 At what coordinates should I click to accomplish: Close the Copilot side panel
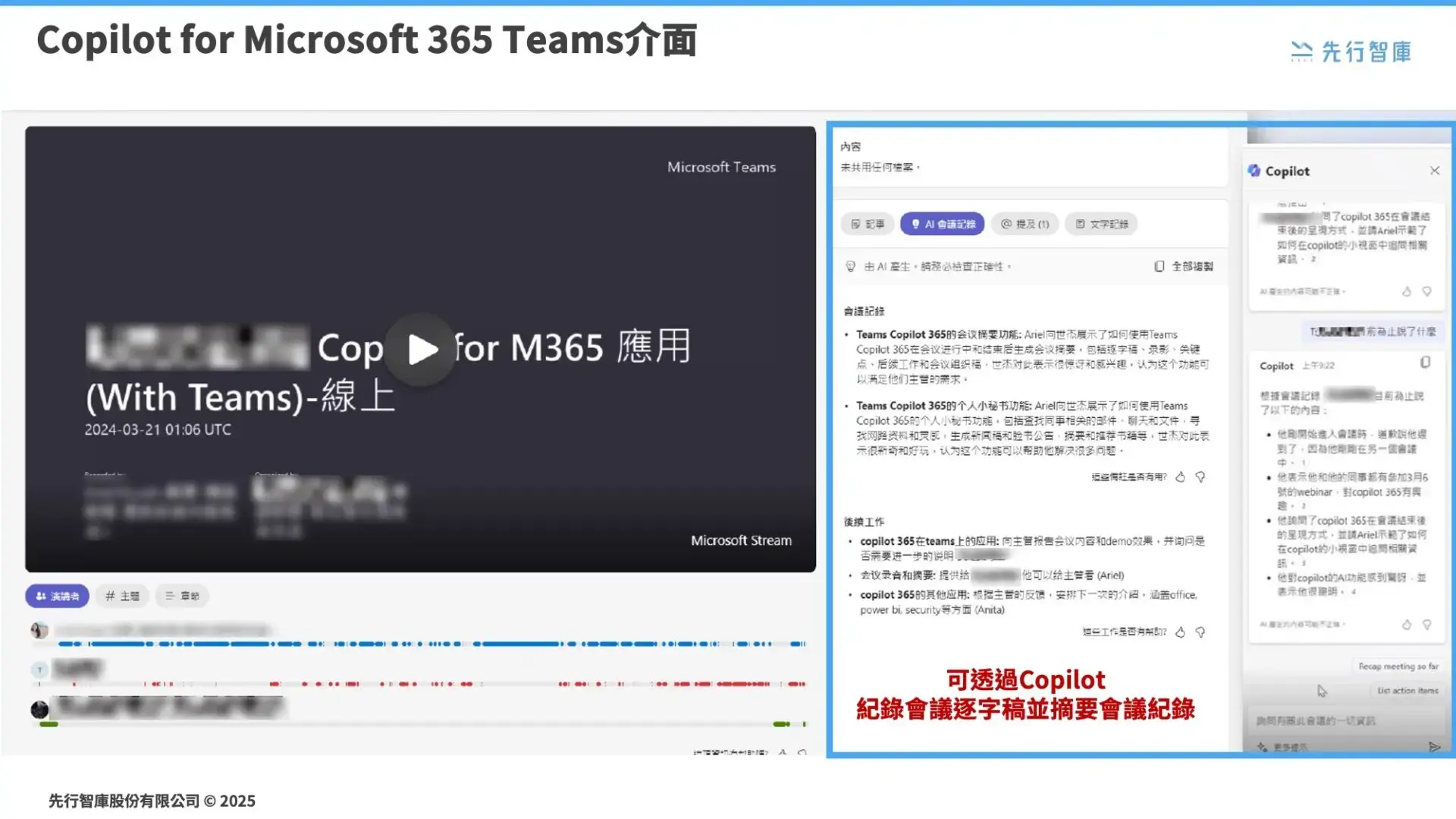pyautogui.click(x=1435, y=171)
